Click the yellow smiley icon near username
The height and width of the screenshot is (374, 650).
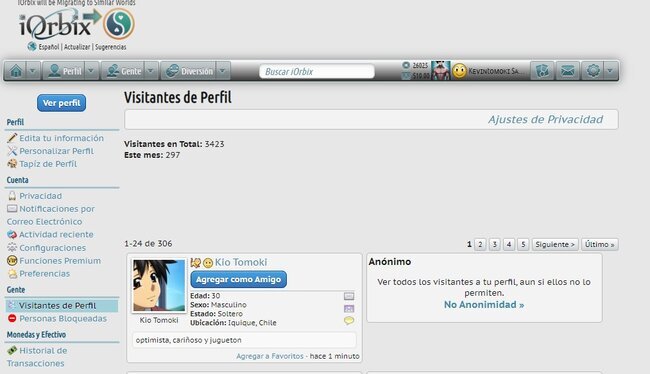click(x=459, y=71)
